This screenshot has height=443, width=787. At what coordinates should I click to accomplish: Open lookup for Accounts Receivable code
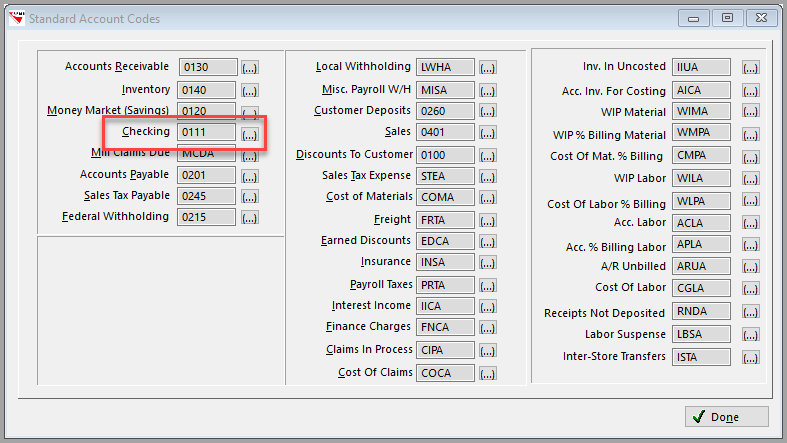pyautogui.click(x=249, y=68)
